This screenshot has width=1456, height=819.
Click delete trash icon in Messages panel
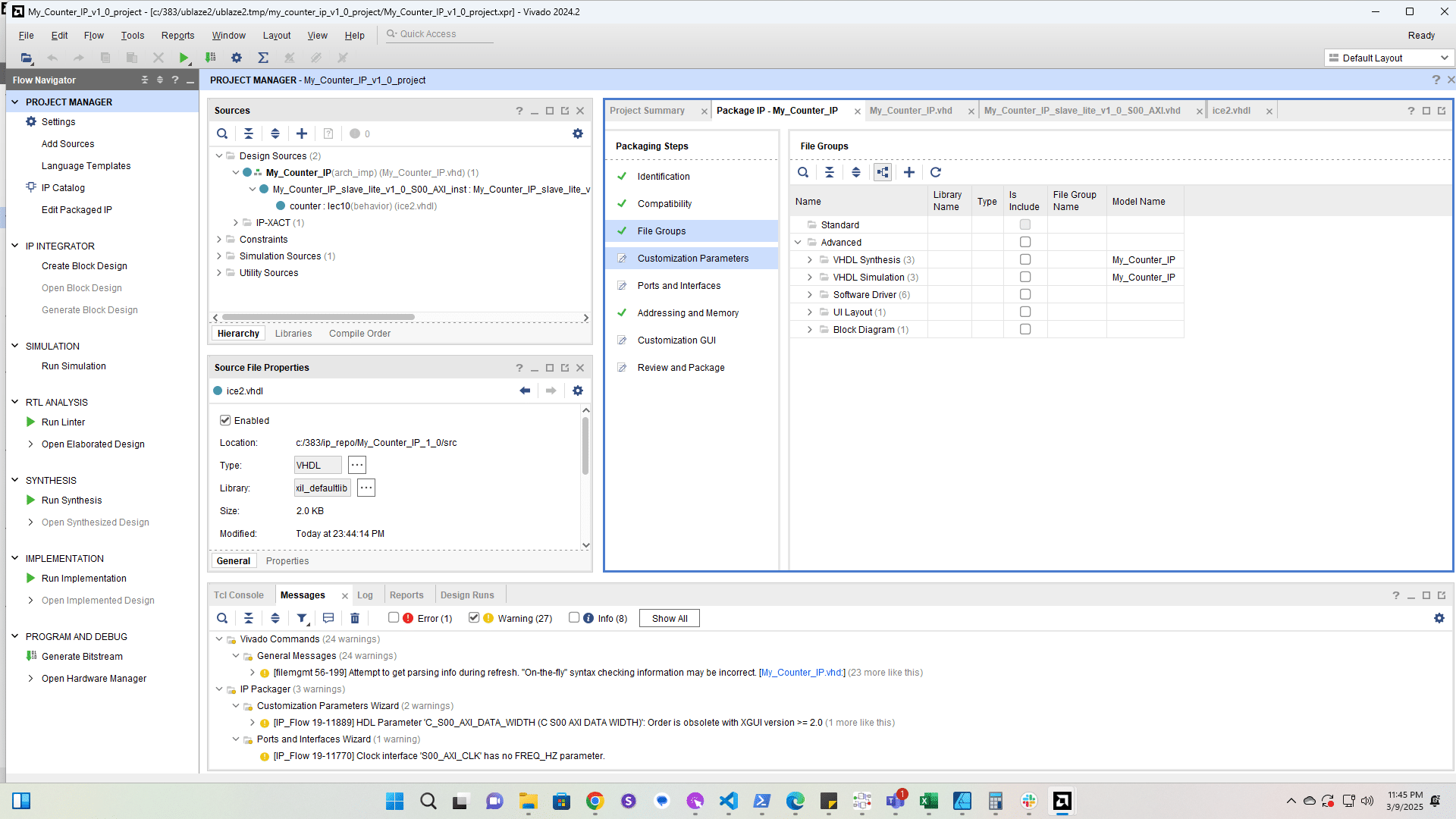click(x=355, y=618)
